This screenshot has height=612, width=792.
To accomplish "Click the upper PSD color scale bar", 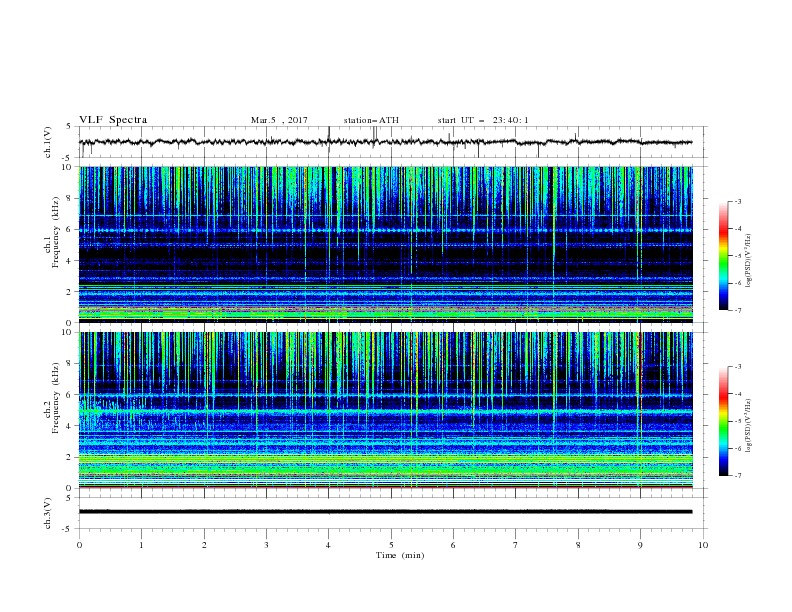I will point(723,256).
